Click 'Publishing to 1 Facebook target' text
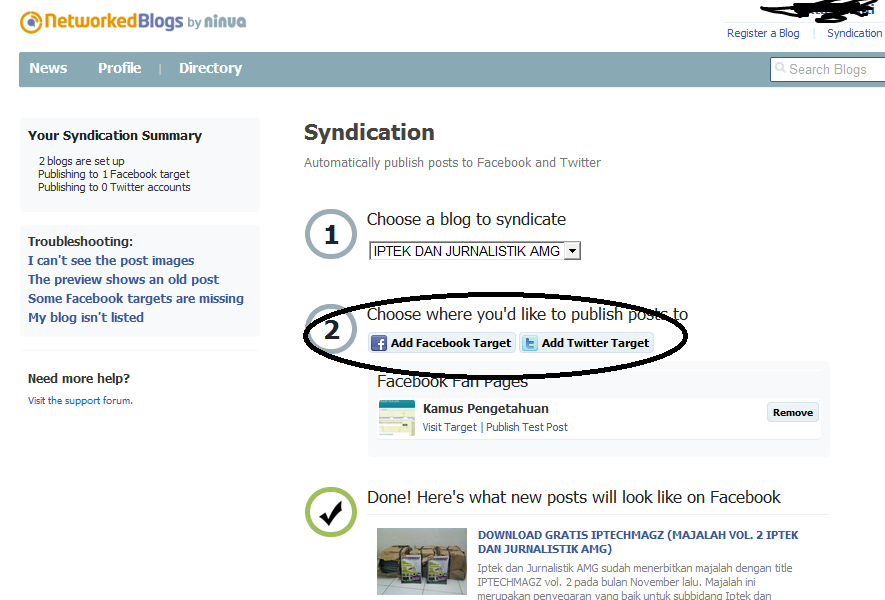The height and width of the screenshot is (600, 885). point(113,174)
